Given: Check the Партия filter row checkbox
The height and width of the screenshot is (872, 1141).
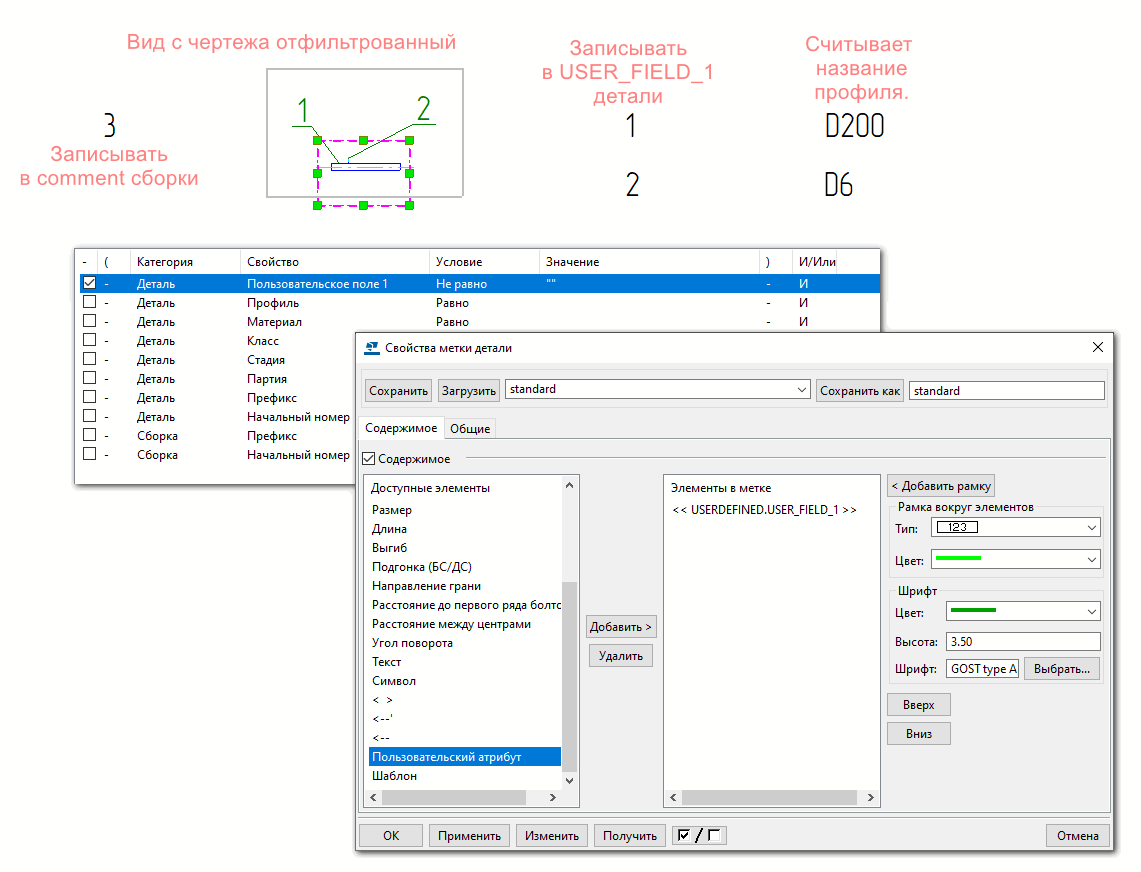Looking at the screenshot, I should [89, 377].
